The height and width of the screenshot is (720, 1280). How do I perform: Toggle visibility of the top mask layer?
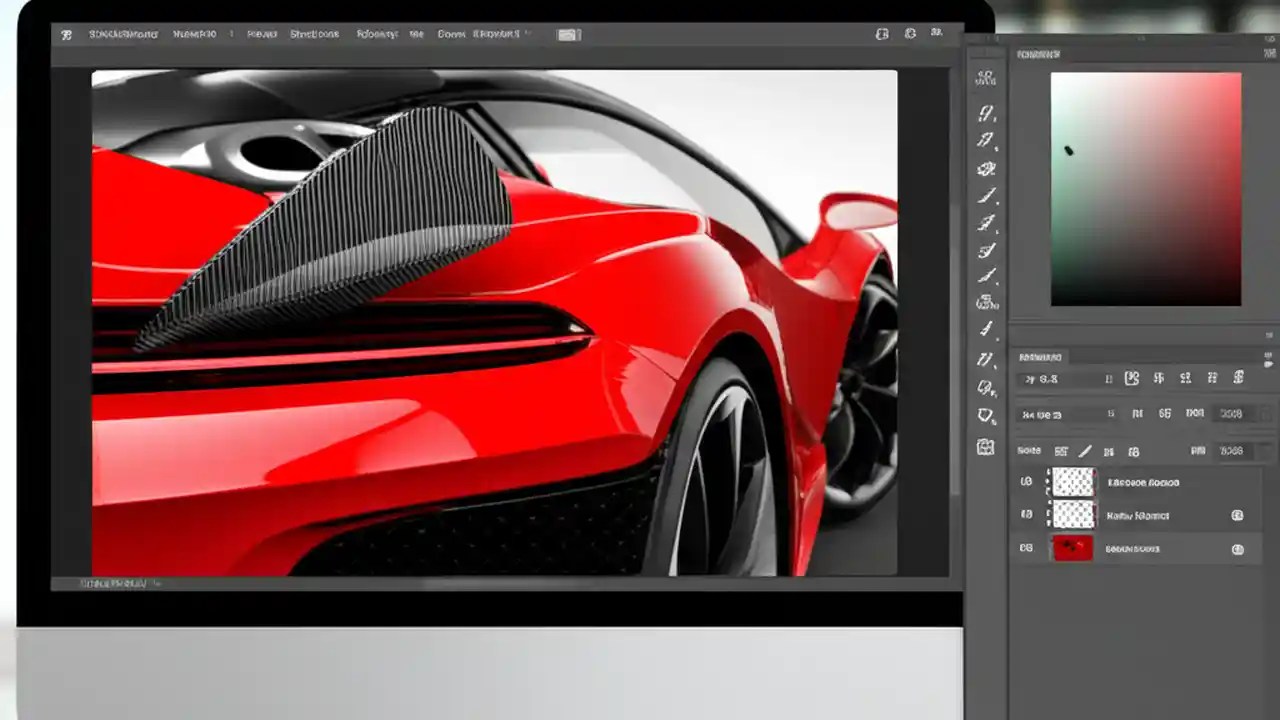click(x=1025, y=483)
